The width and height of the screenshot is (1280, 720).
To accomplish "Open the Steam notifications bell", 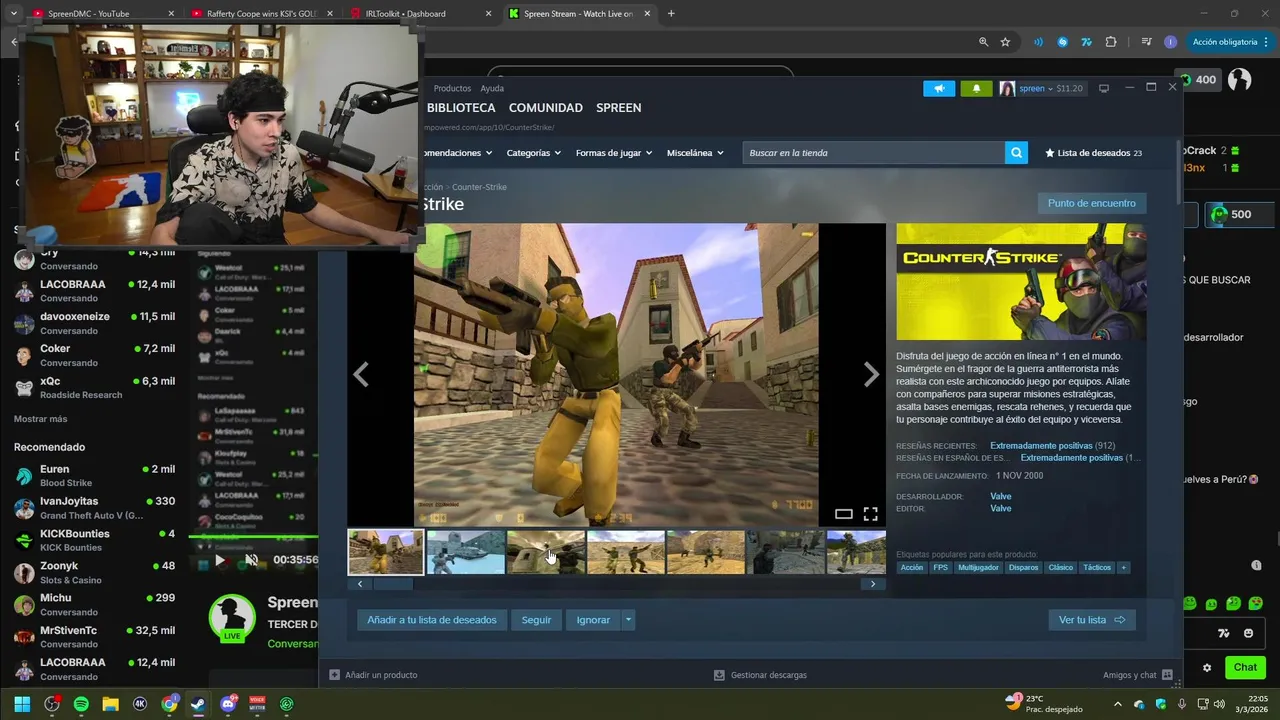I will pyautogui.click(x=976, y=88).
